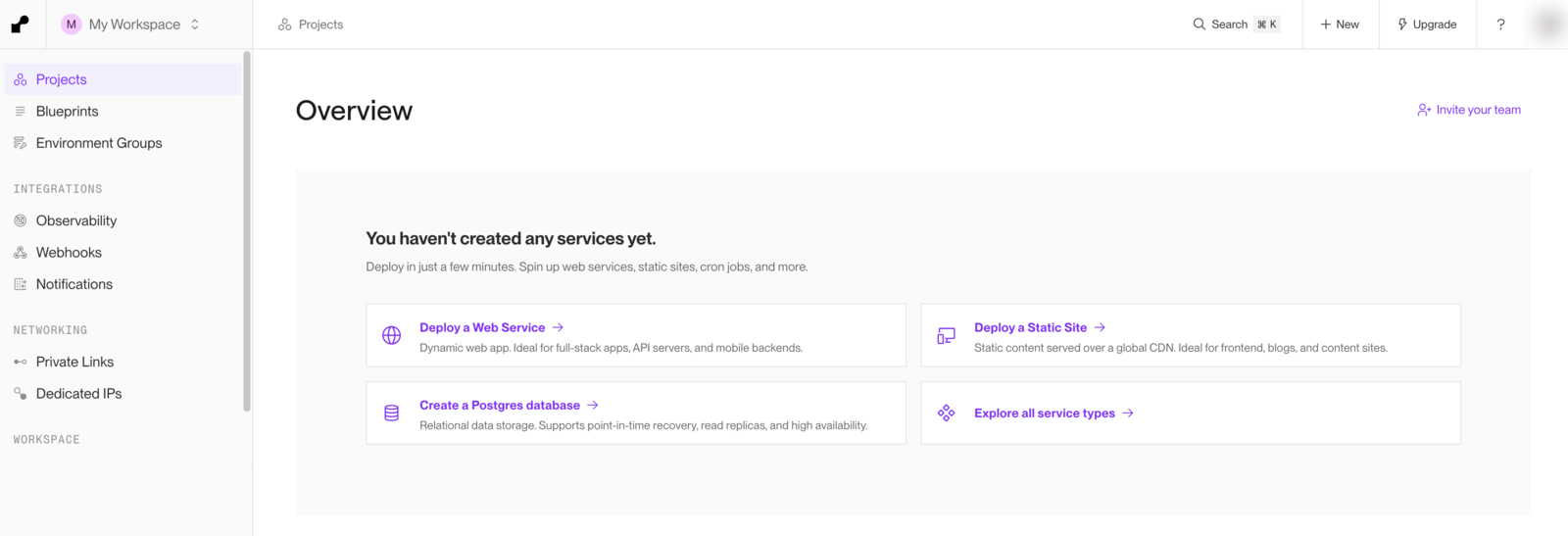Open the Search bar
The height and width of the screenshot is (536, 1568).
(1237, 24)
